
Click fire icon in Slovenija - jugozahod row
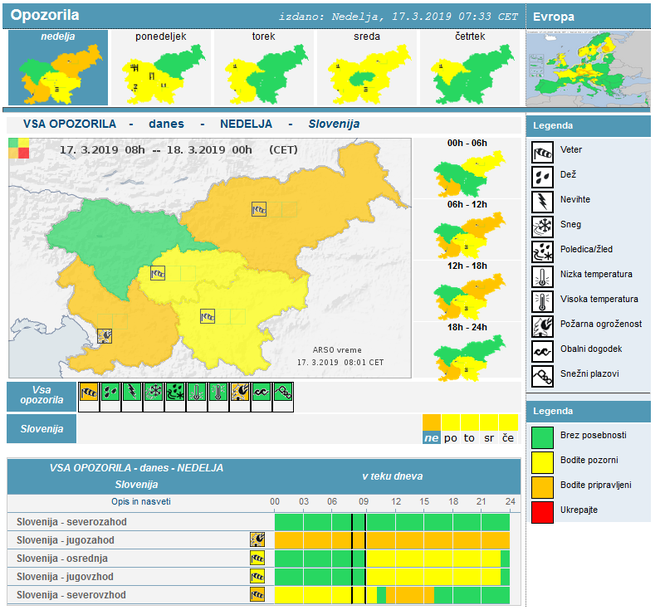pos(257,539)
